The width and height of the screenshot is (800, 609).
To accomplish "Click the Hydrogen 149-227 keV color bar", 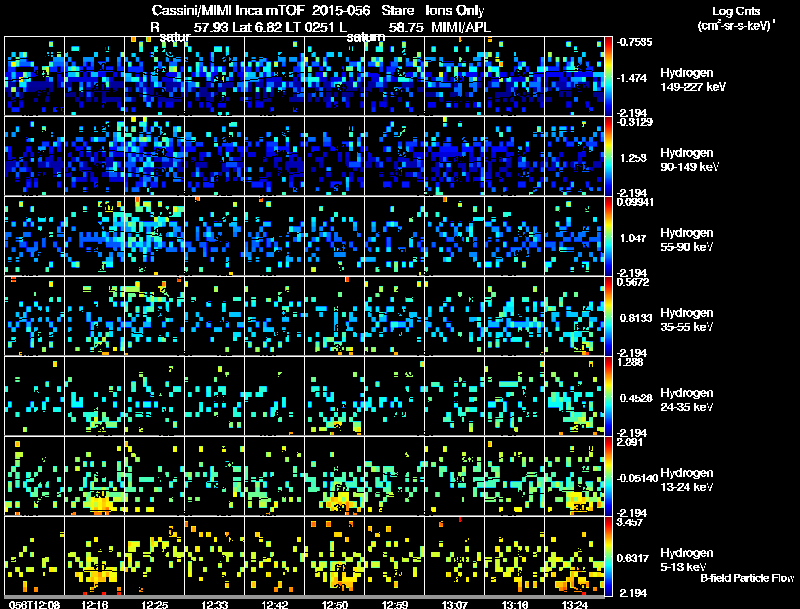I will (x=608, y=76).
